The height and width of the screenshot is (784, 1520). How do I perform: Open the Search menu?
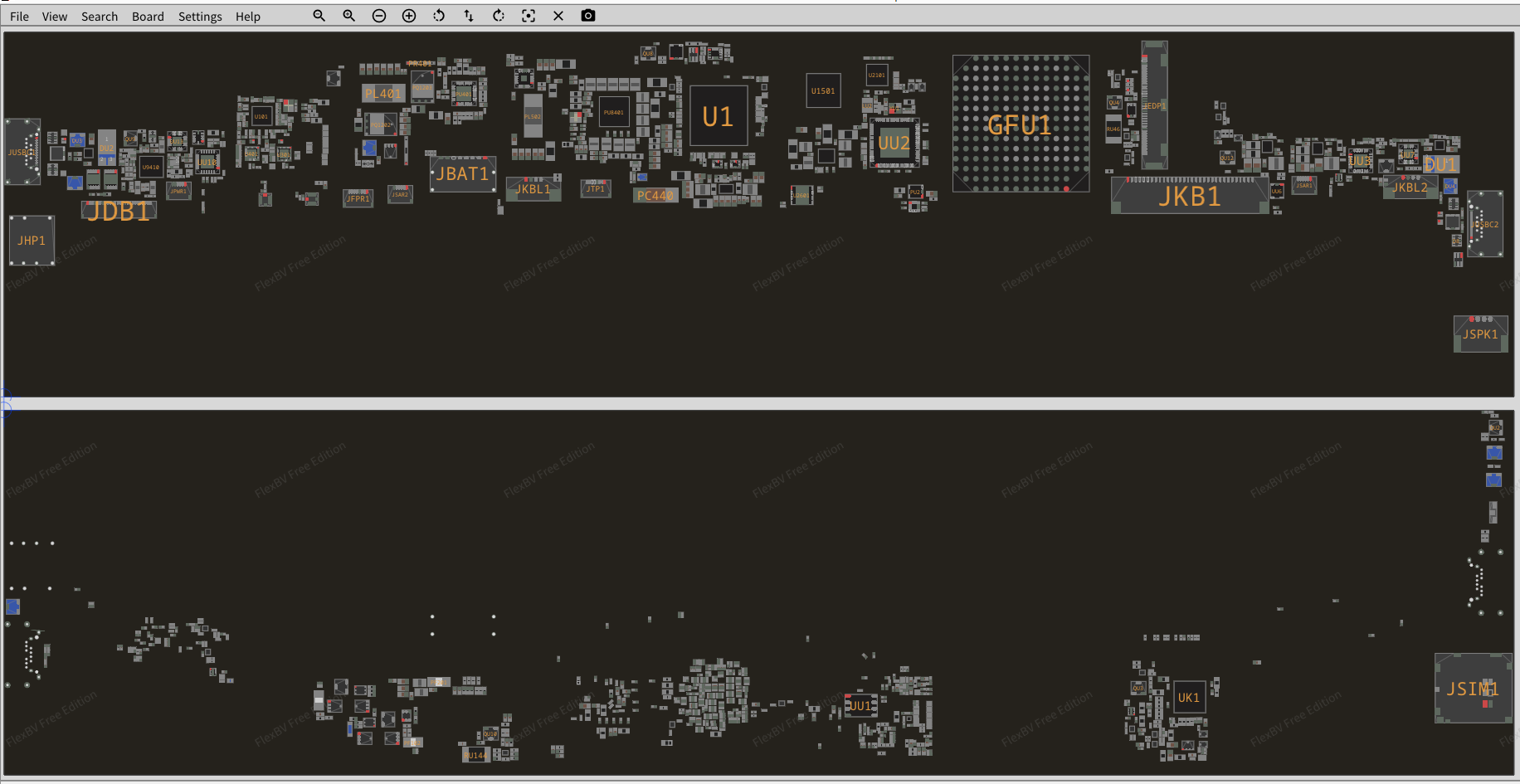(100, 17)
